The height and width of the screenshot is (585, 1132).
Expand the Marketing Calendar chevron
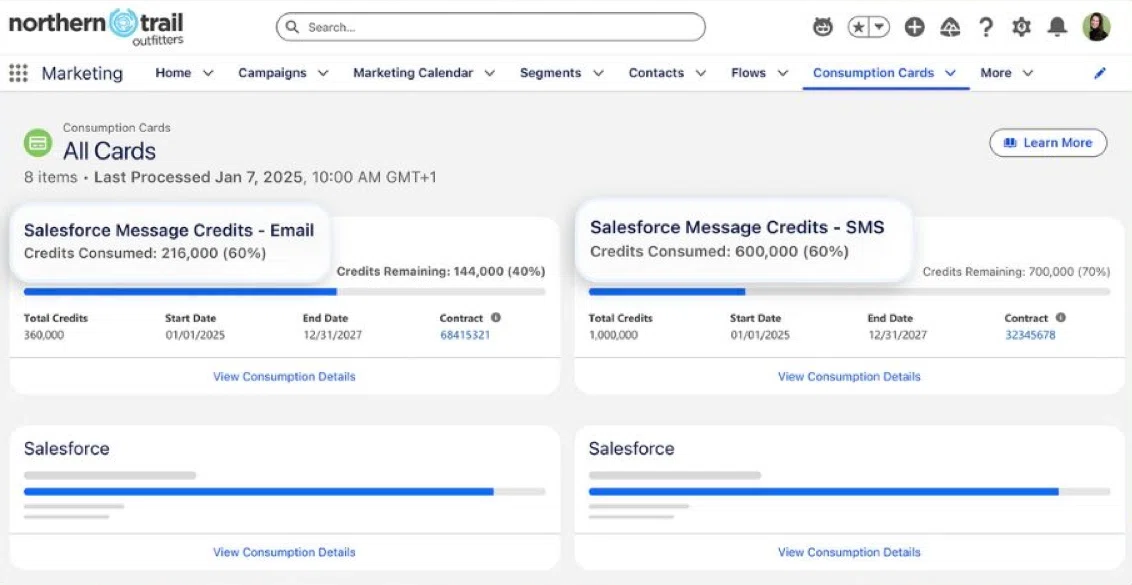[x=489, y=73]
